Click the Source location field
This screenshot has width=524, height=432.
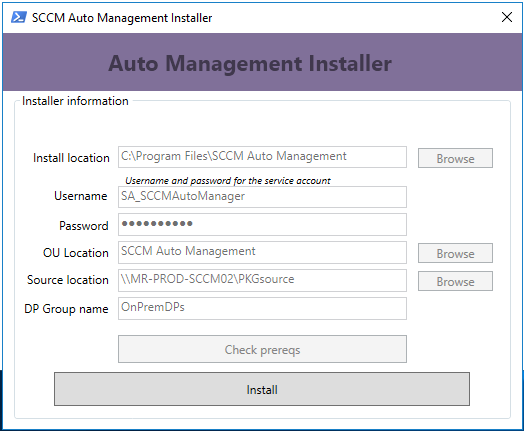click(x=262, y=280)
